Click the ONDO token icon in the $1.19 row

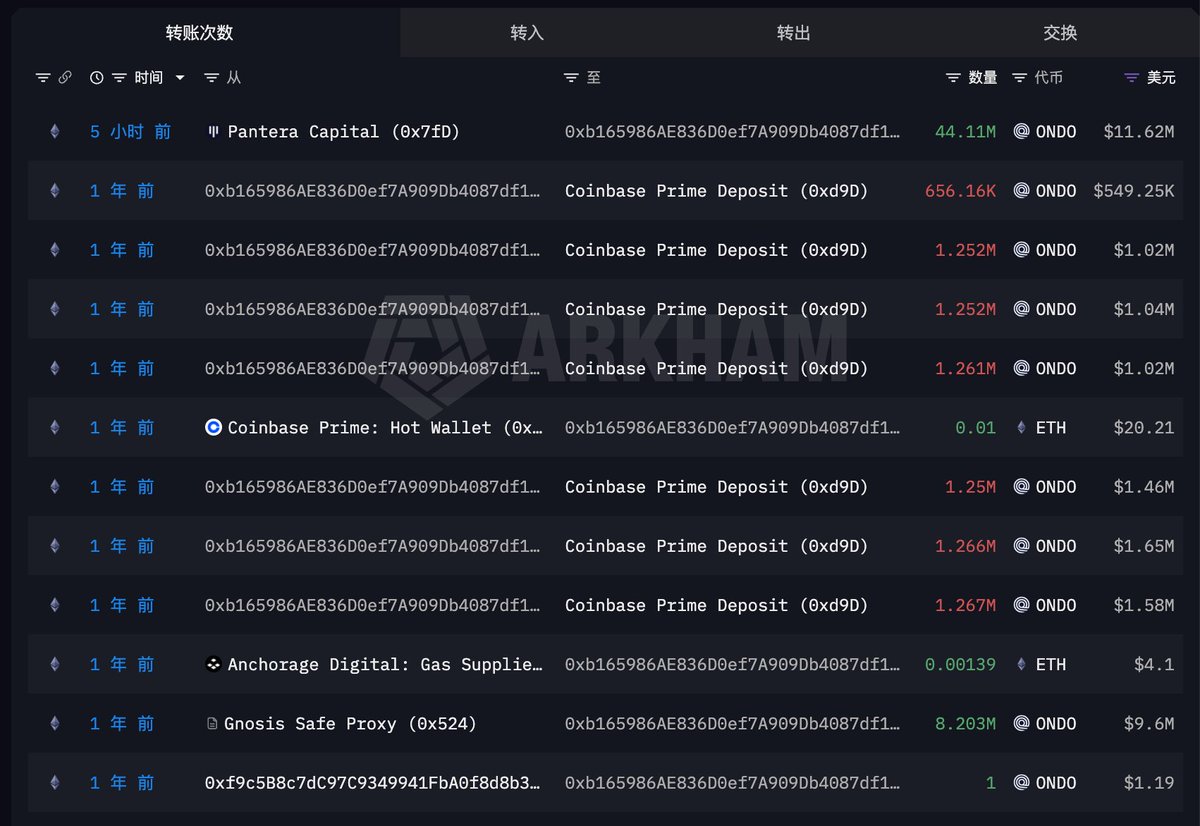(1021, 782)
